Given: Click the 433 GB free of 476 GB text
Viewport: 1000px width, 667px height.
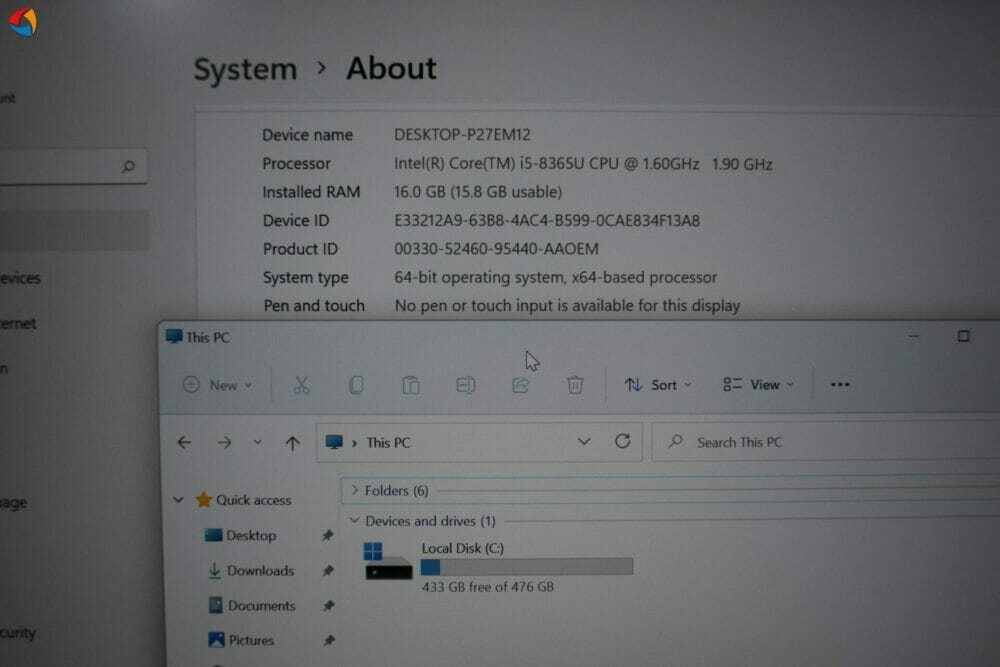Looking at the screenshot, I should pos(488,587).
